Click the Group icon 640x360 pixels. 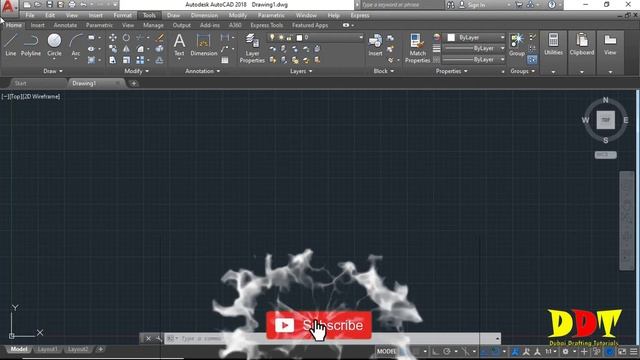pyautogui.click(x=517, y=45)
